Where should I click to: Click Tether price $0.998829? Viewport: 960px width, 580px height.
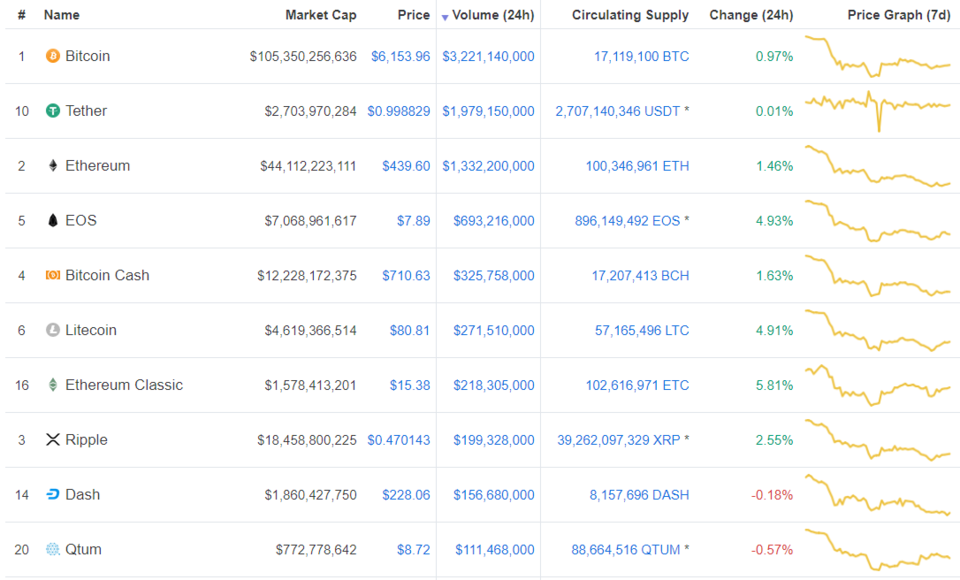(x=399, y=111)
